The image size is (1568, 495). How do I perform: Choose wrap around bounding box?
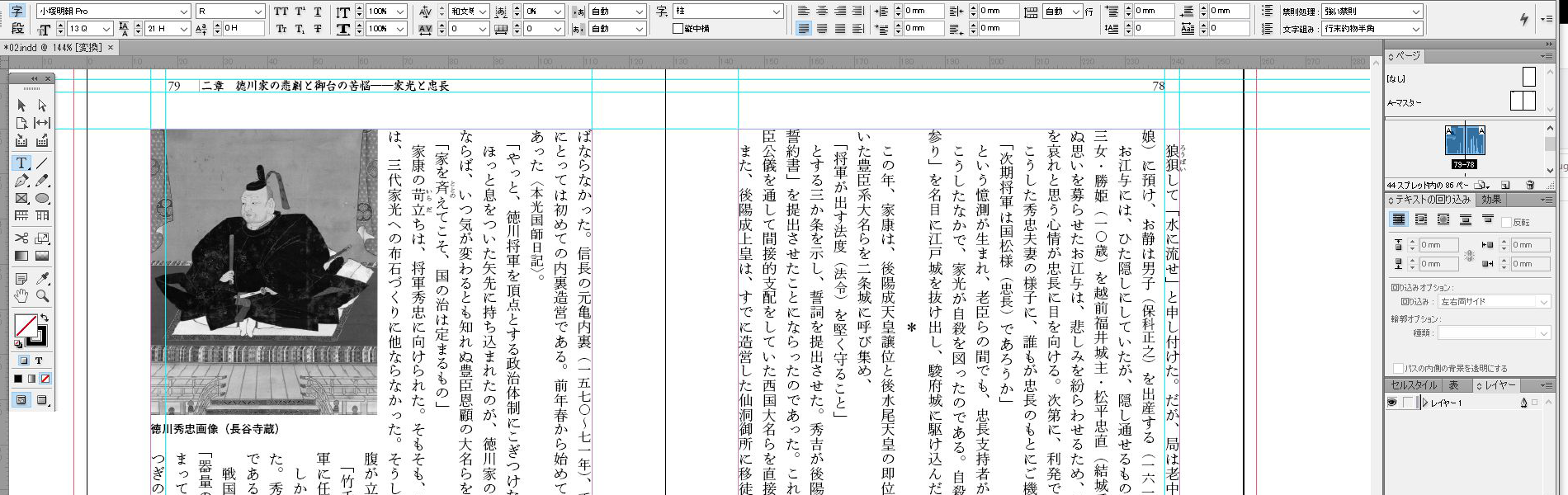point(1421,220)
